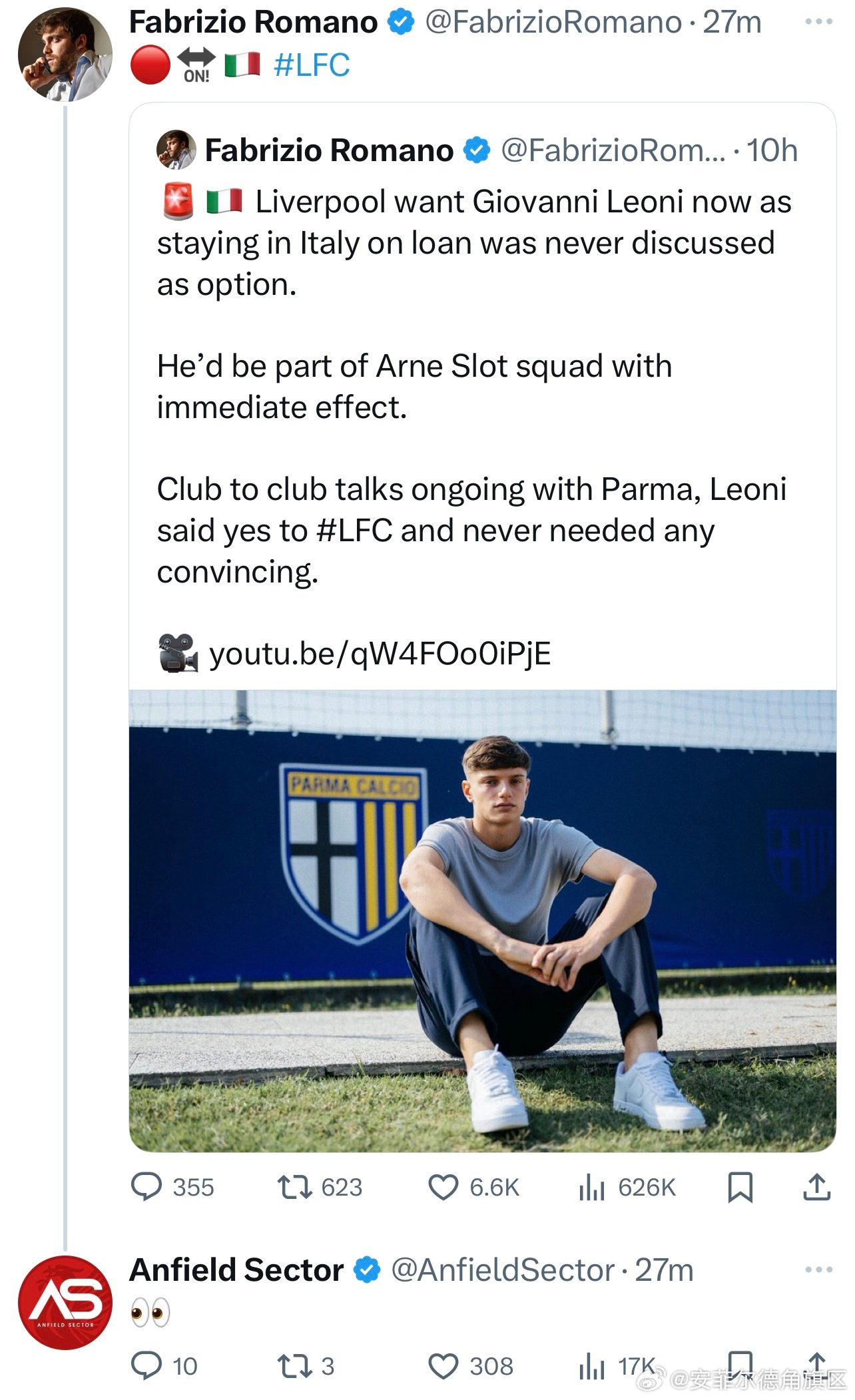The width and height of the screenshot is (855, 1400).
Task: Open Anfield Sector's red AS avatar
Action: tap(65, 1303)
